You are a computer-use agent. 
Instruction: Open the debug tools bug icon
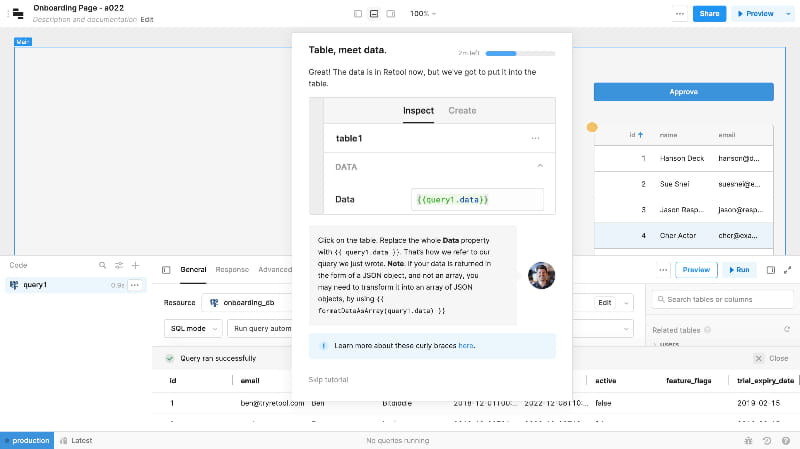[x=748, y=441]
